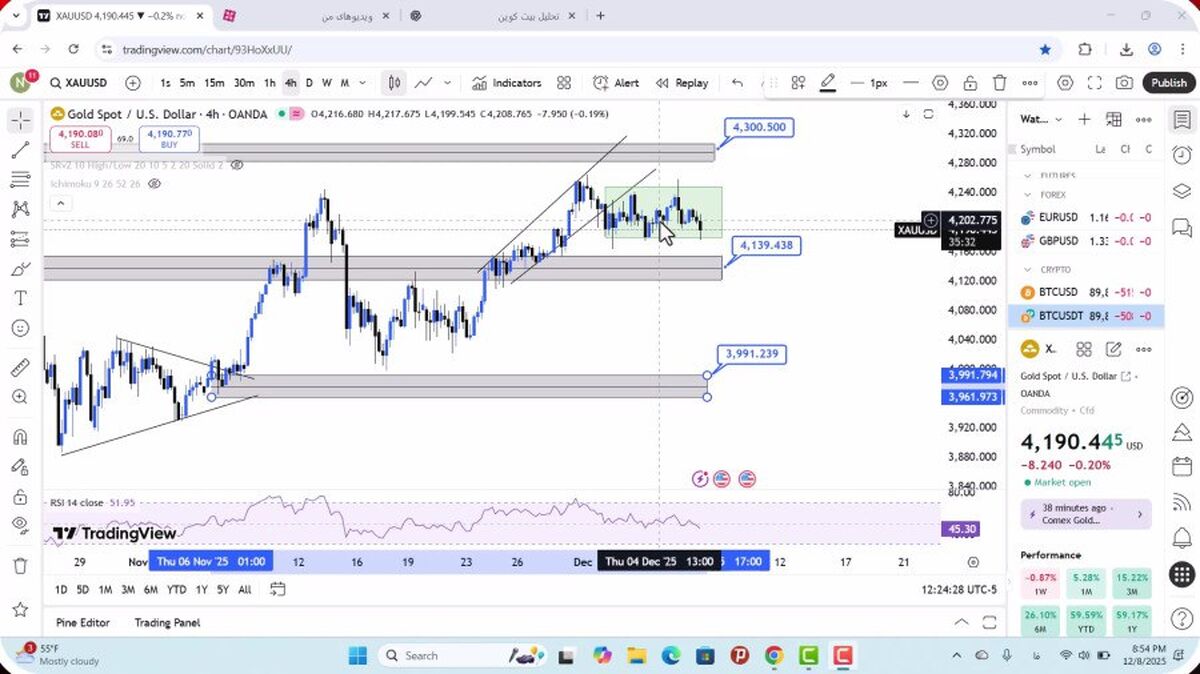Switch to the 1h timeframe
This screenshot has width=1200, height=674.
click(270, 83)
